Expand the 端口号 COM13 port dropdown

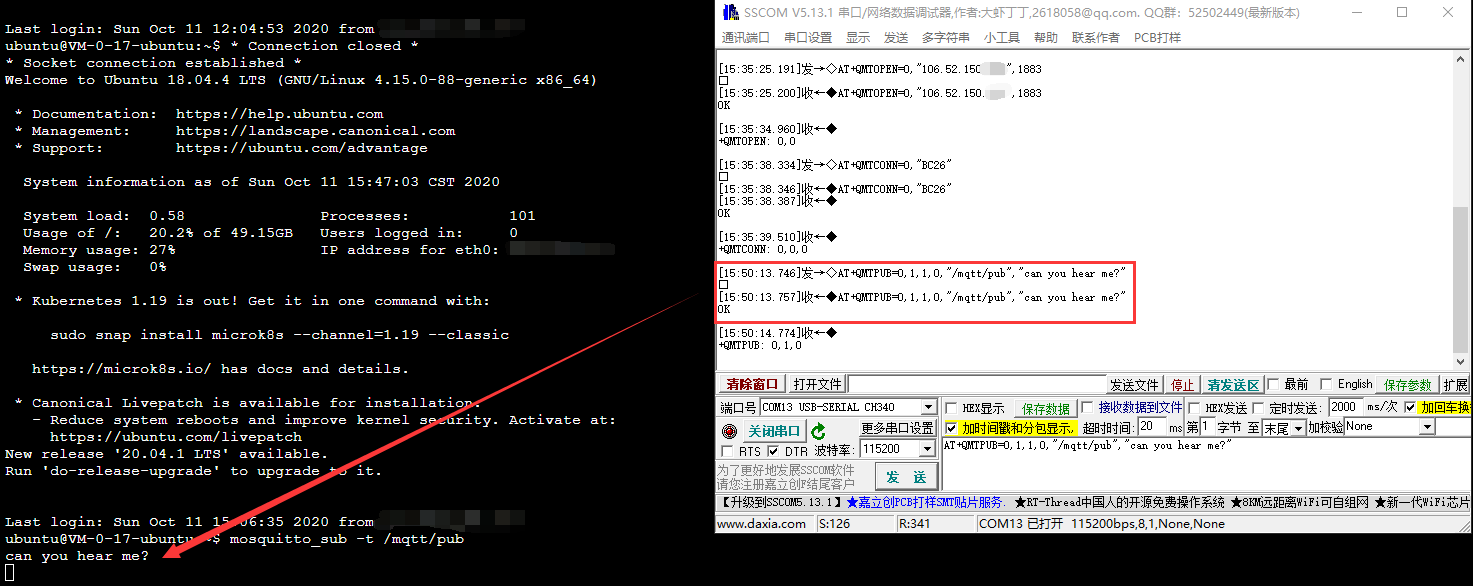tap(928, 407)
